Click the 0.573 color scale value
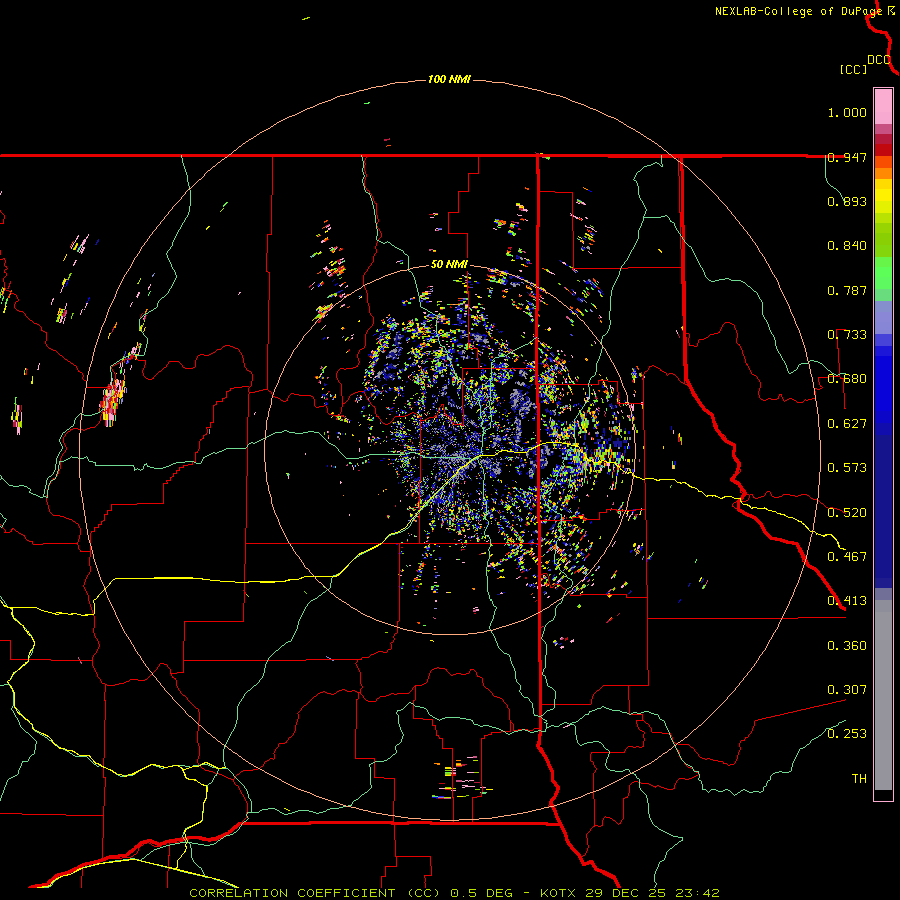 coord(847,468)
